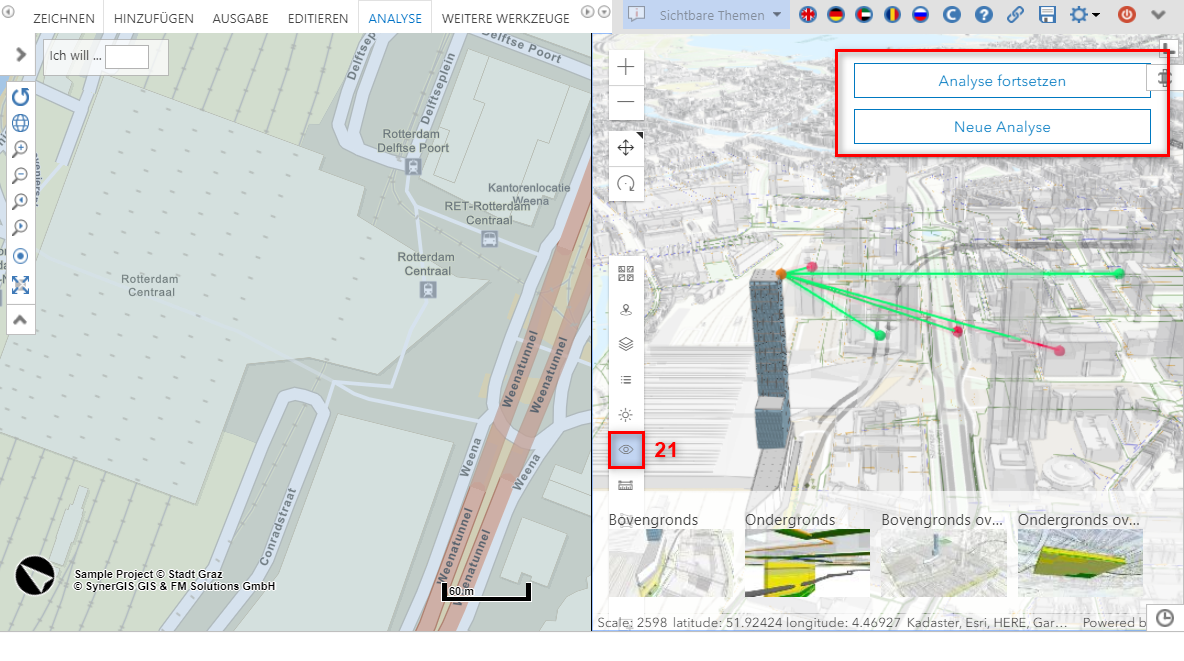Screen dimensions: 1184x661
Task: Click the red power logout icon
Action: pyautogui.click(x=1127, y=15)
